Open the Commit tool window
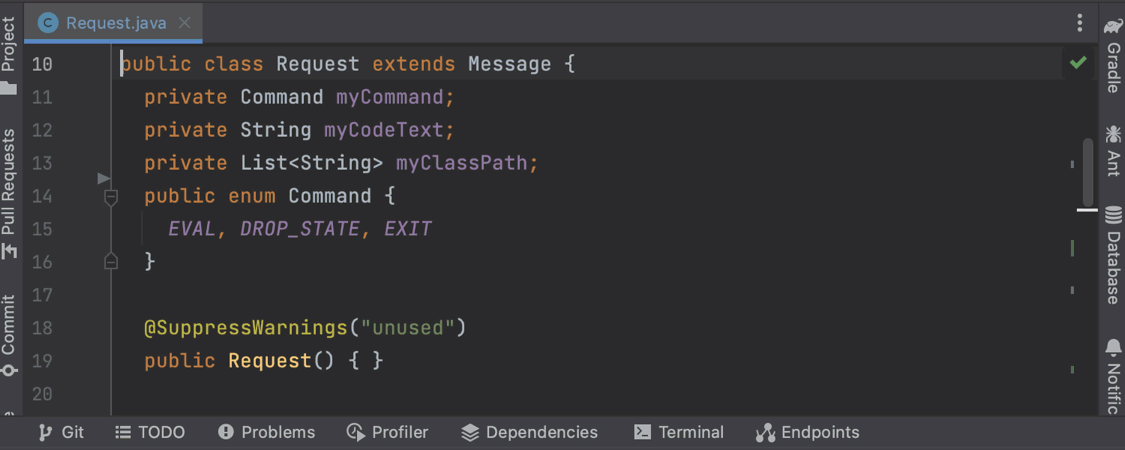Screen dimensions: 1125x450 9,369
